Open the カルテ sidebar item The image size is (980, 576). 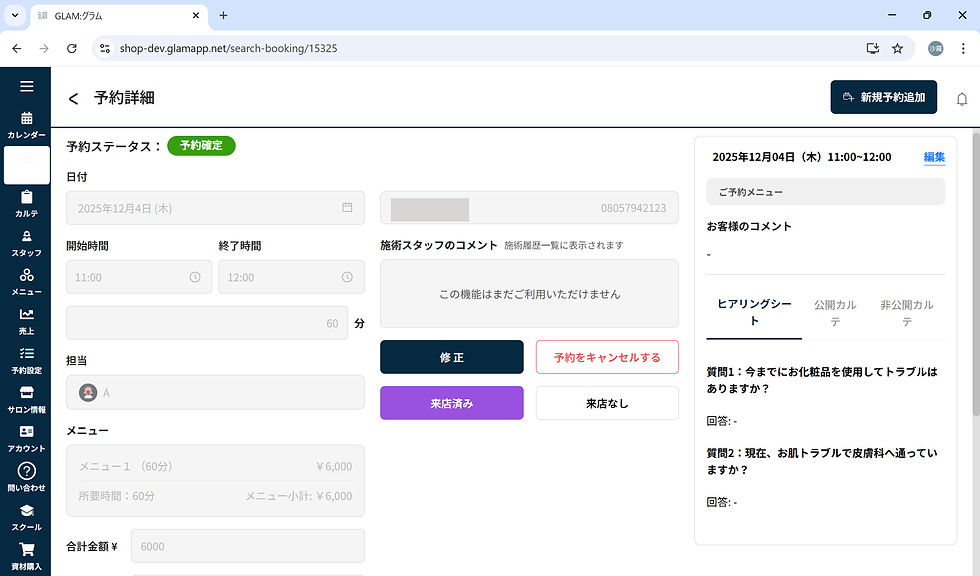tap(26, 204)
